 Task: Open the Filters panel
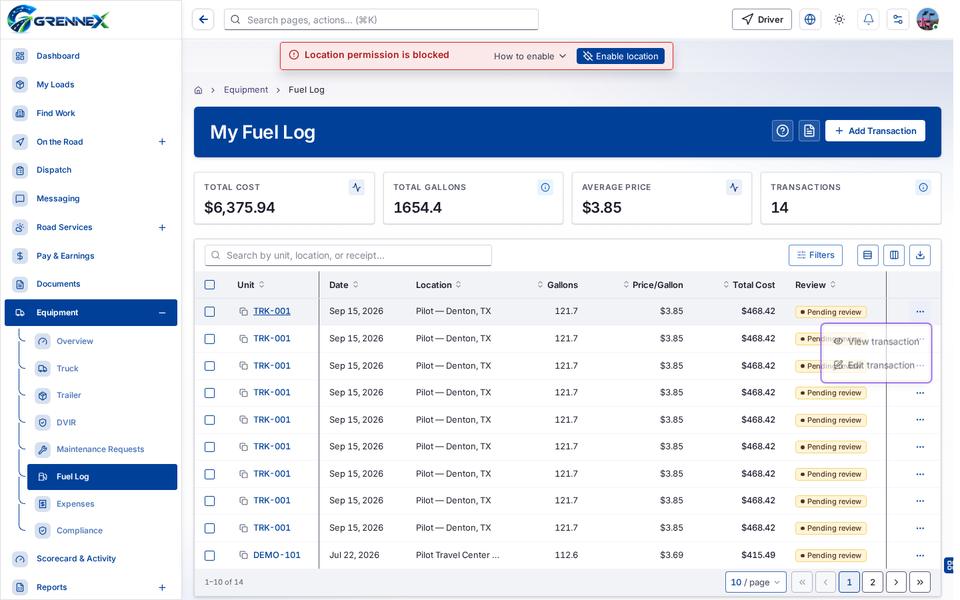[x=816, y=255]
